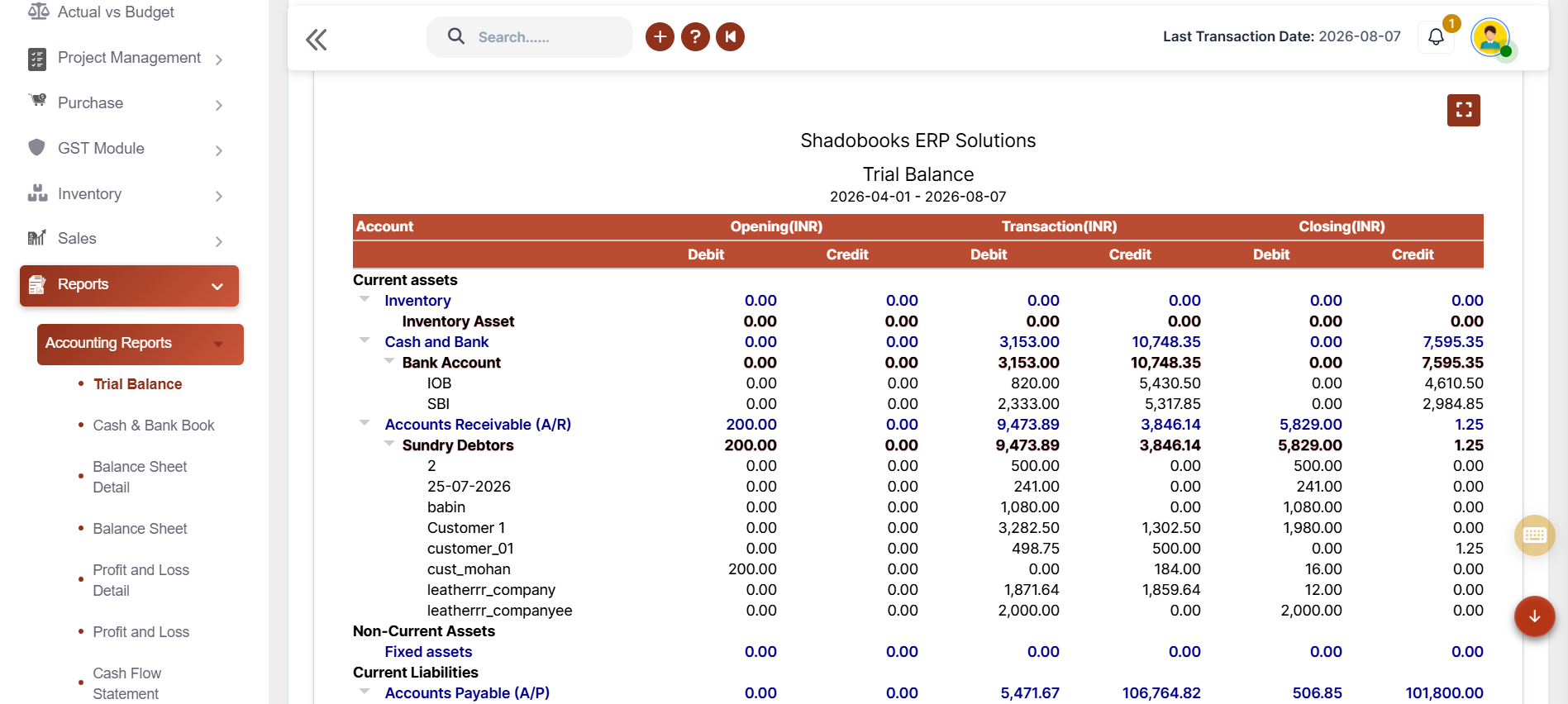Focus the Search input field
Viewport: 1568px width, 704px height.
coord(530,37)
